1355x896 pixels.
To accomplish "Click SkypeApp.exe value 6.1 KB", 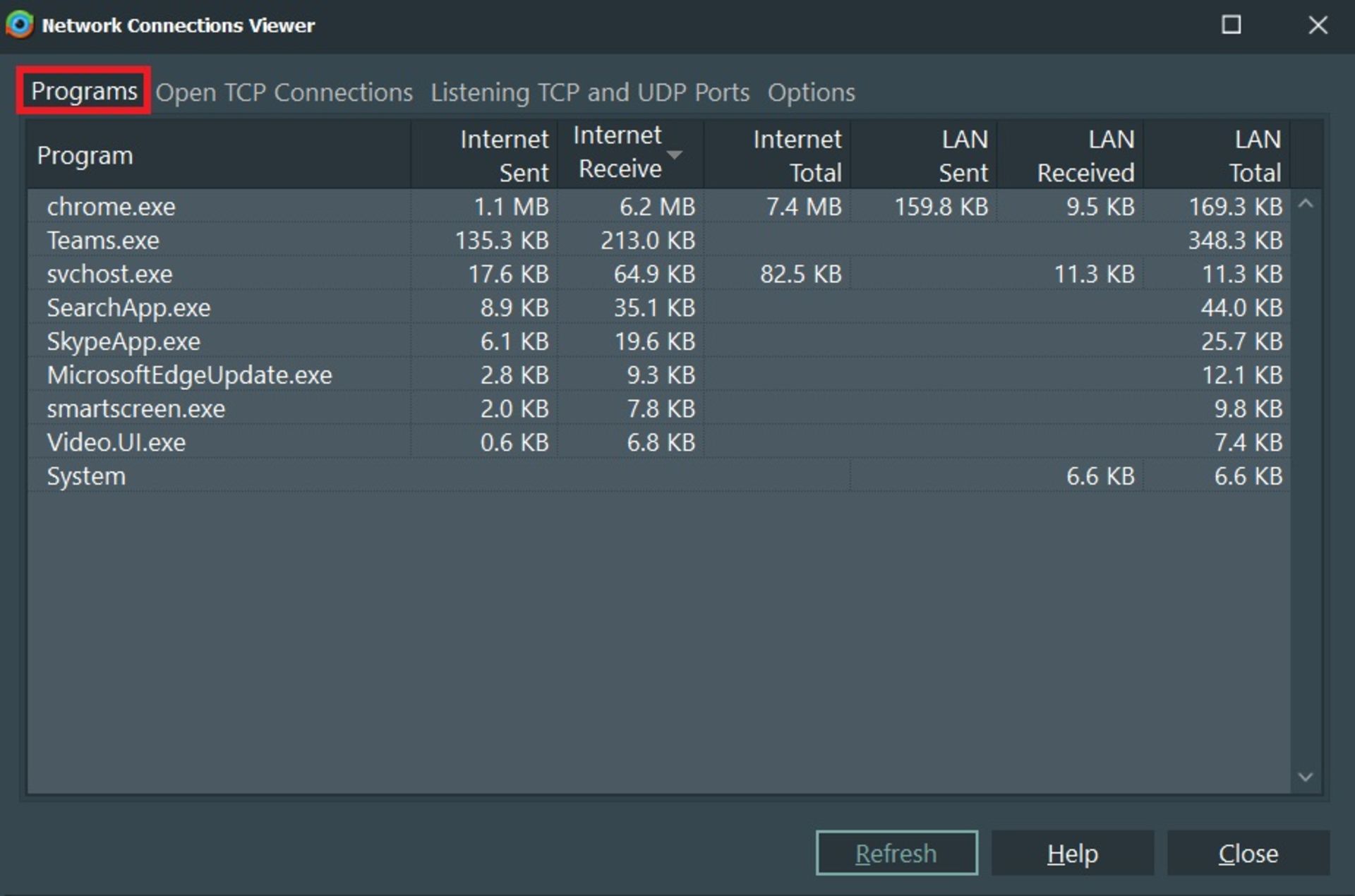I will 514,341.
